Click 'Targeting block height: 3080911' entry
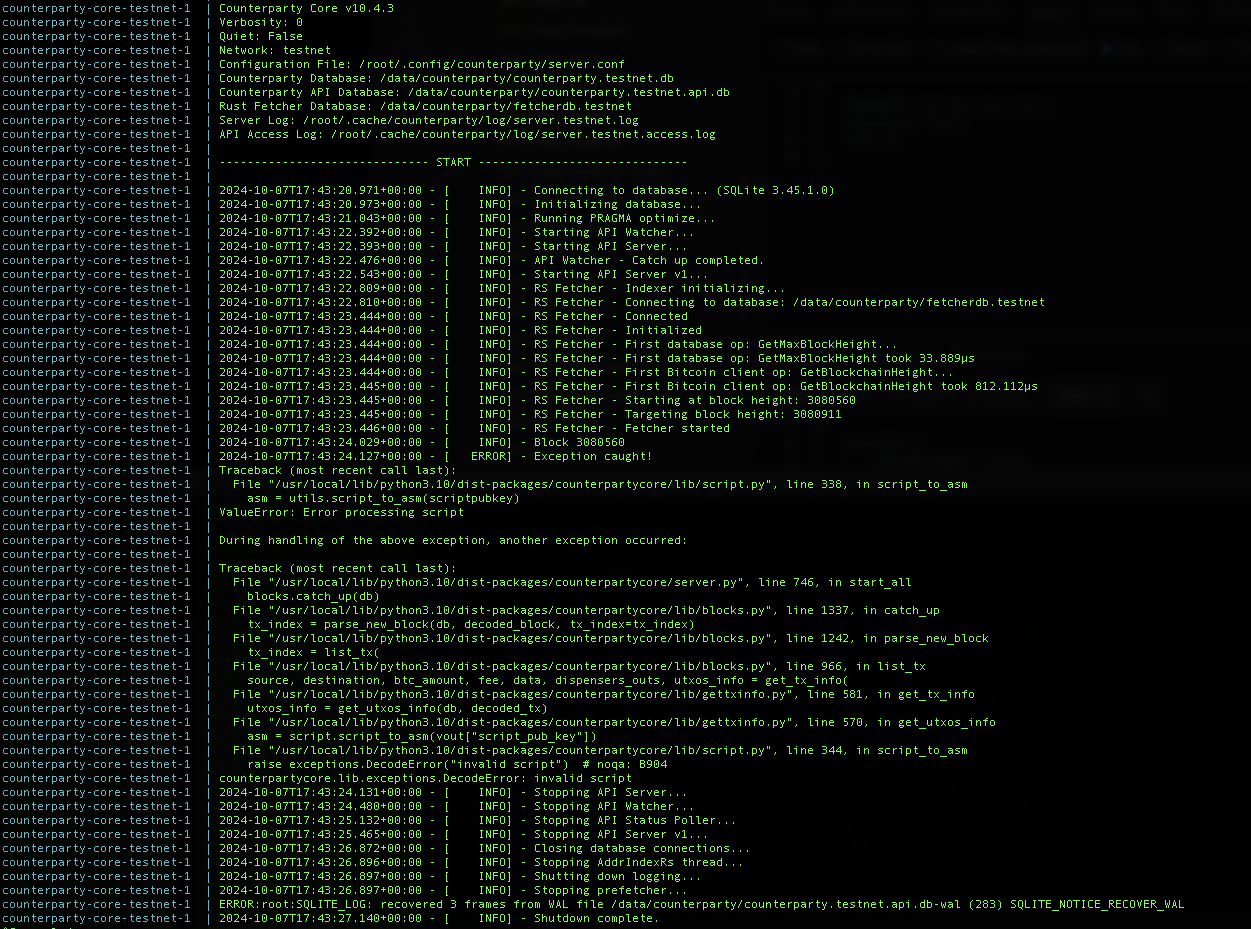Screen dimensions: 1251x929 (530, 414)
